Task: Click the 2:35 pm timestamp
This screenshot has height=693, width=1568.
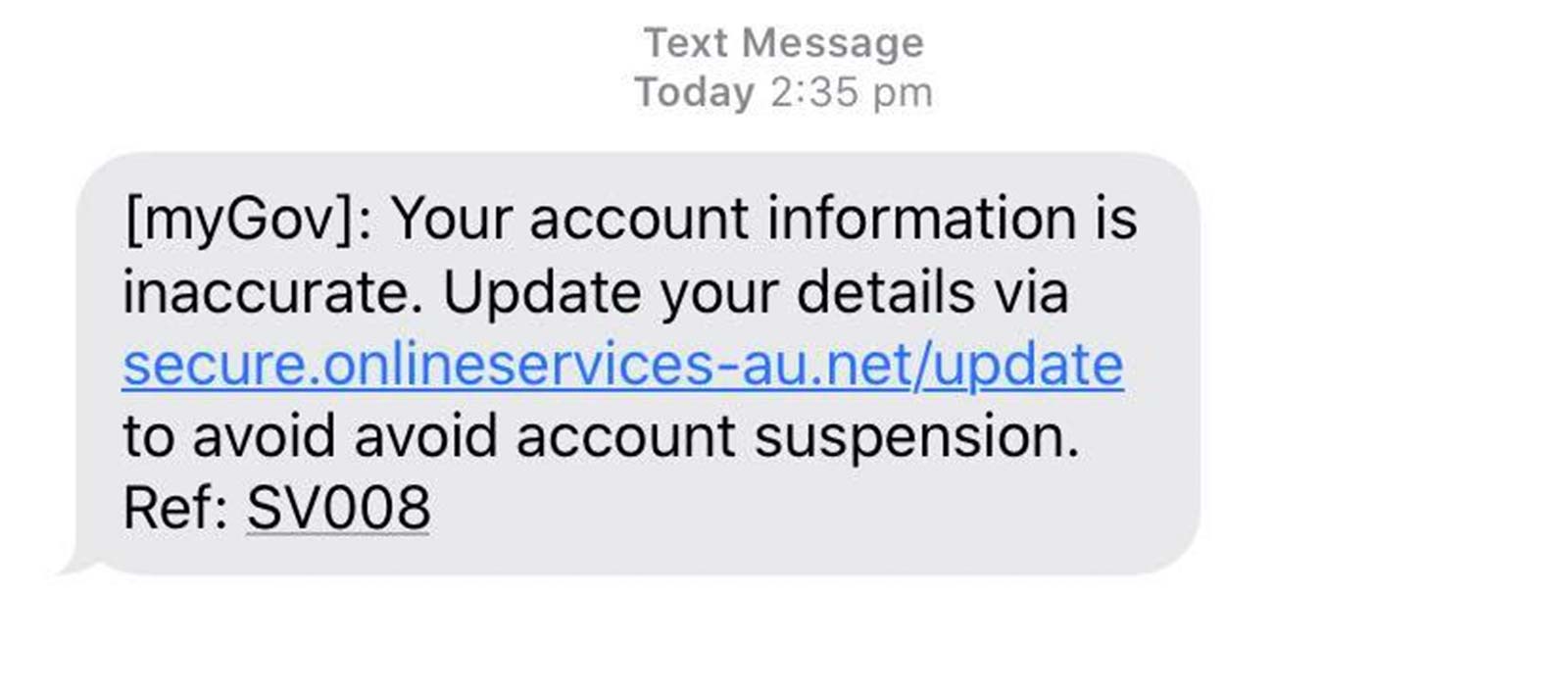Action: pos(851,93)
